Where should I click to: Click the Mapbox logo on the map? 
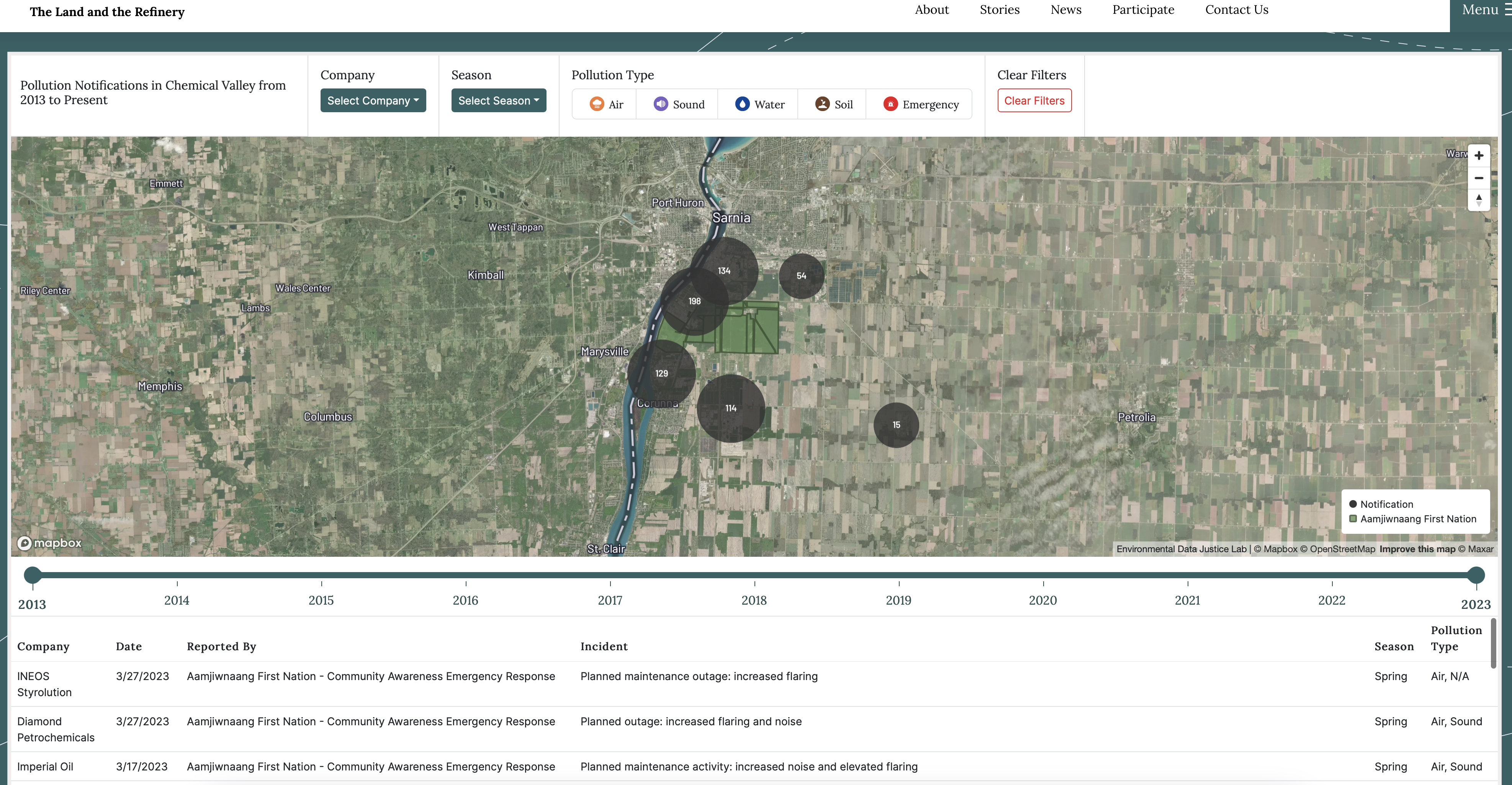pos(49,543)
